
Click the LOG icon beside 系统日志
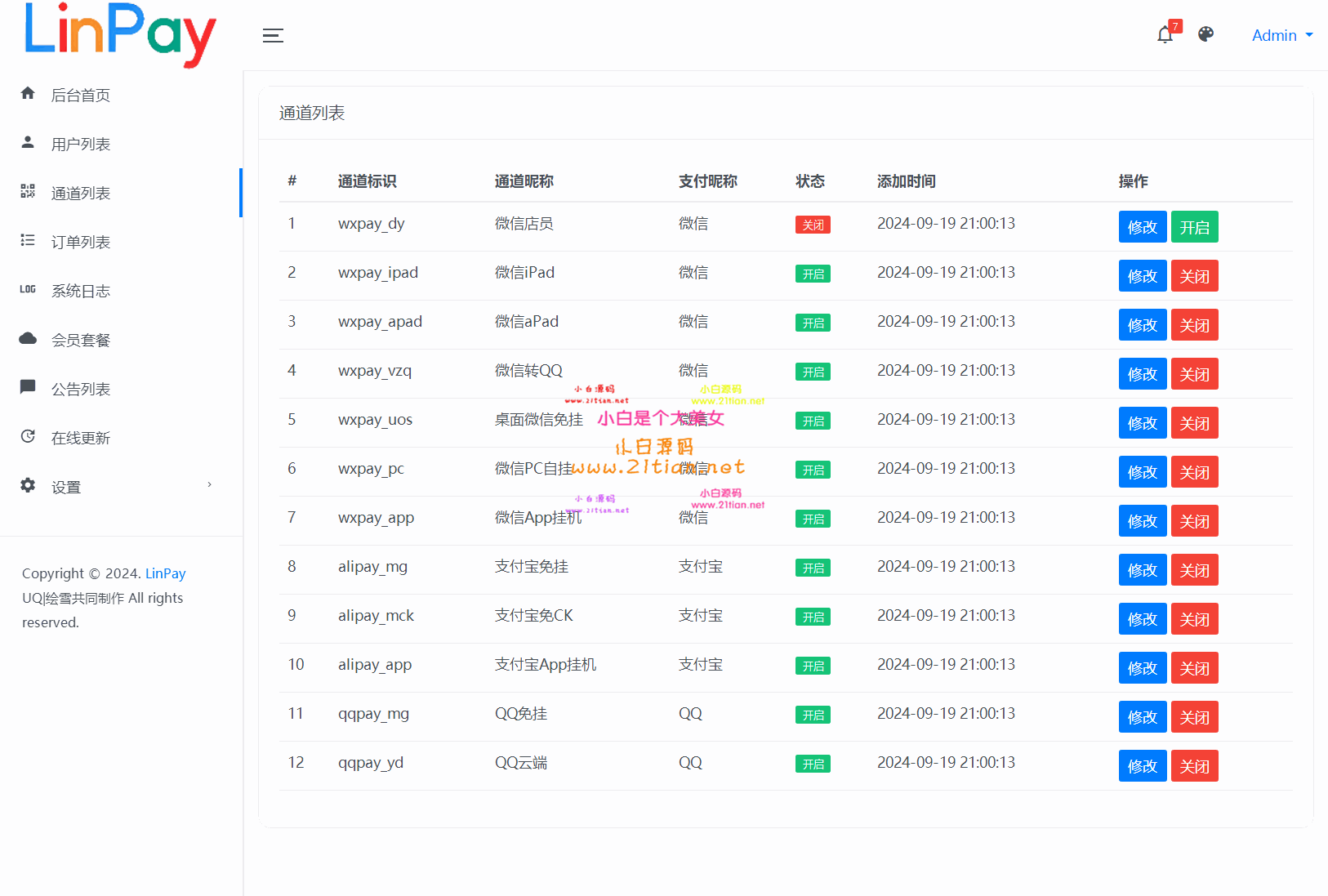point(28,289)
